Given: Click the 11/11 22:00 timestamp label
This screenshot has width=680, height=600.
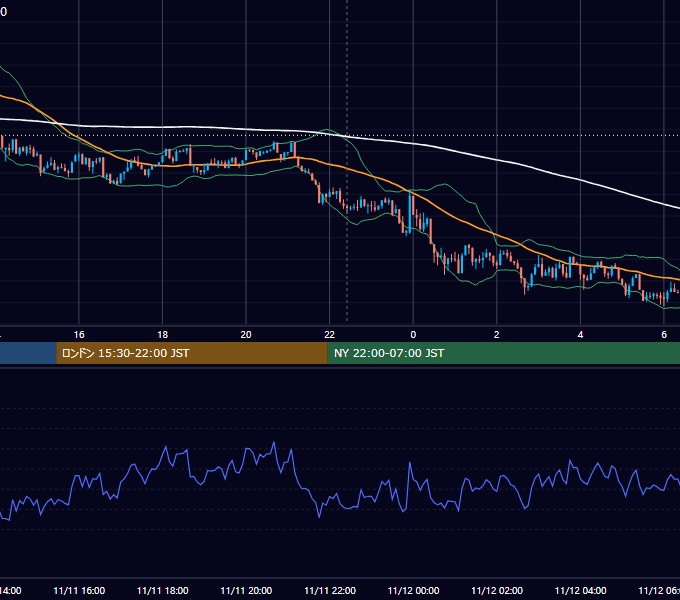Looking at the screenshot, I should [330, 590].
